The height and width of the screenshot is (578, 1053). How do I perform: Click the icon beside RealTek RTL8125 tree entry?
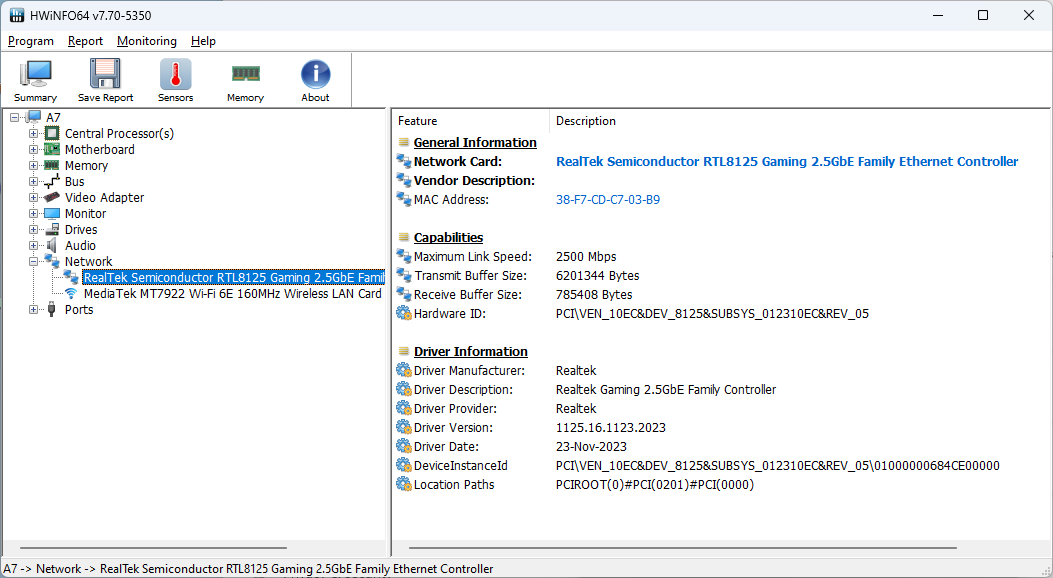pyautogui.click(x=71, y=277)
